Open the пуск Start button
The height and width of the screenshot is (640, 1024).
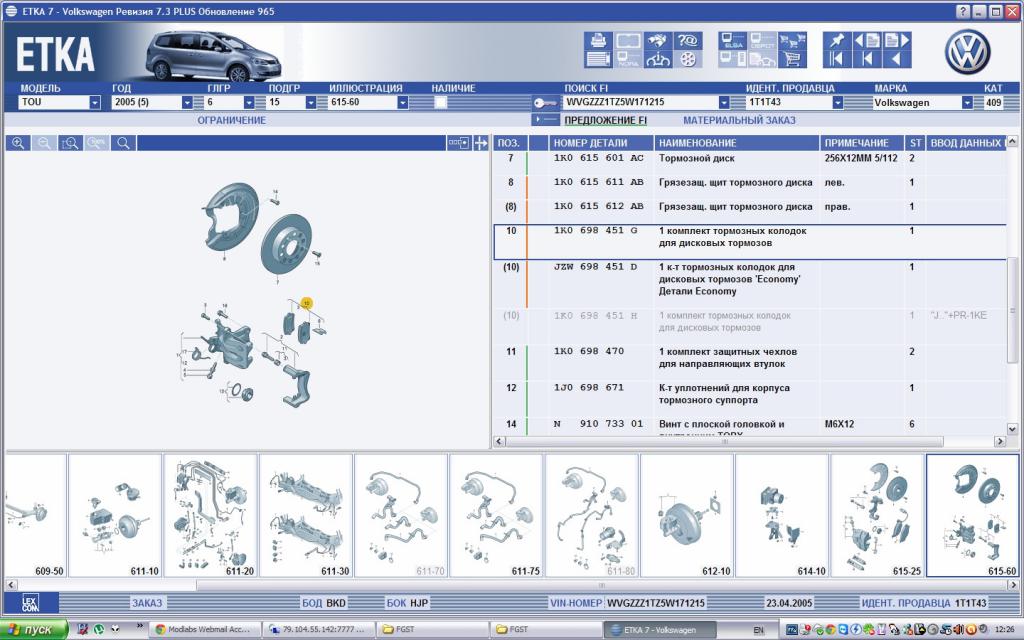click(33, 630)
